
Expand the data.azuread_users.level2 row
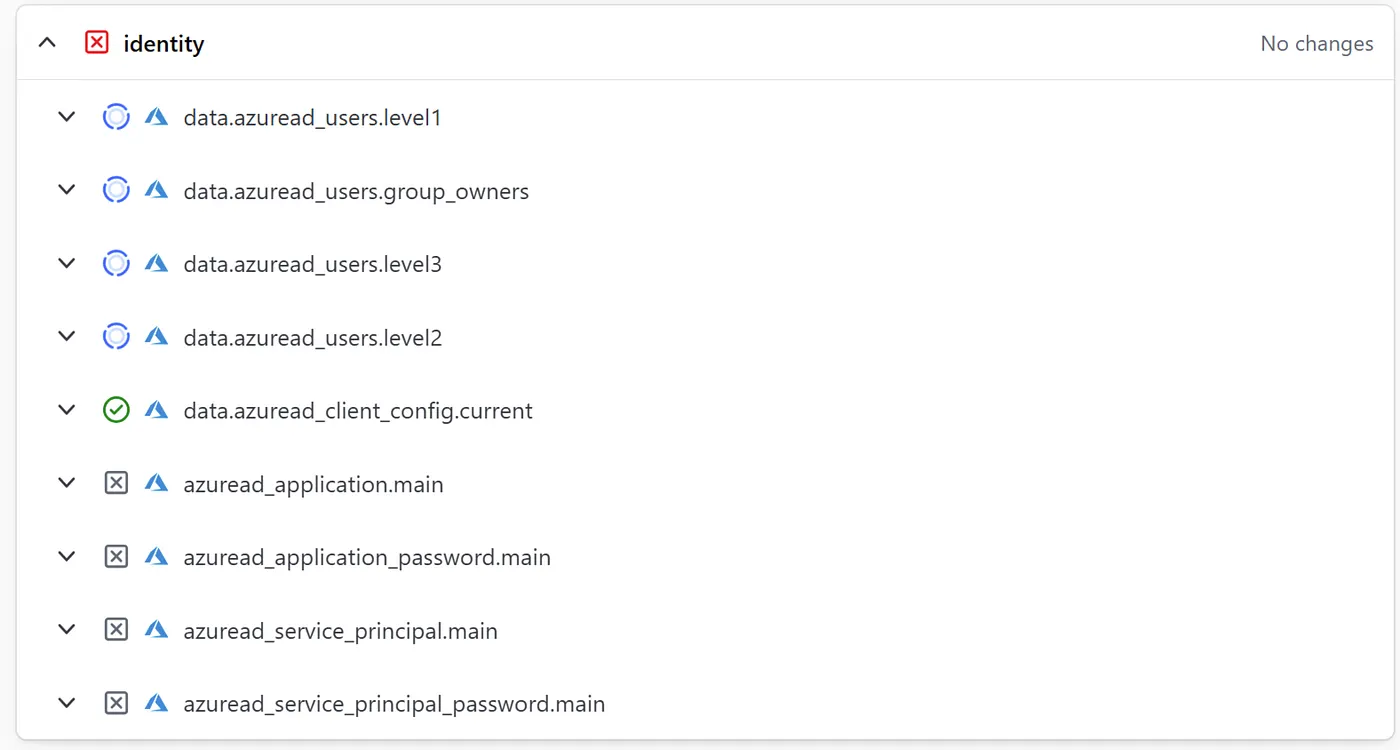tap(67, 337)
